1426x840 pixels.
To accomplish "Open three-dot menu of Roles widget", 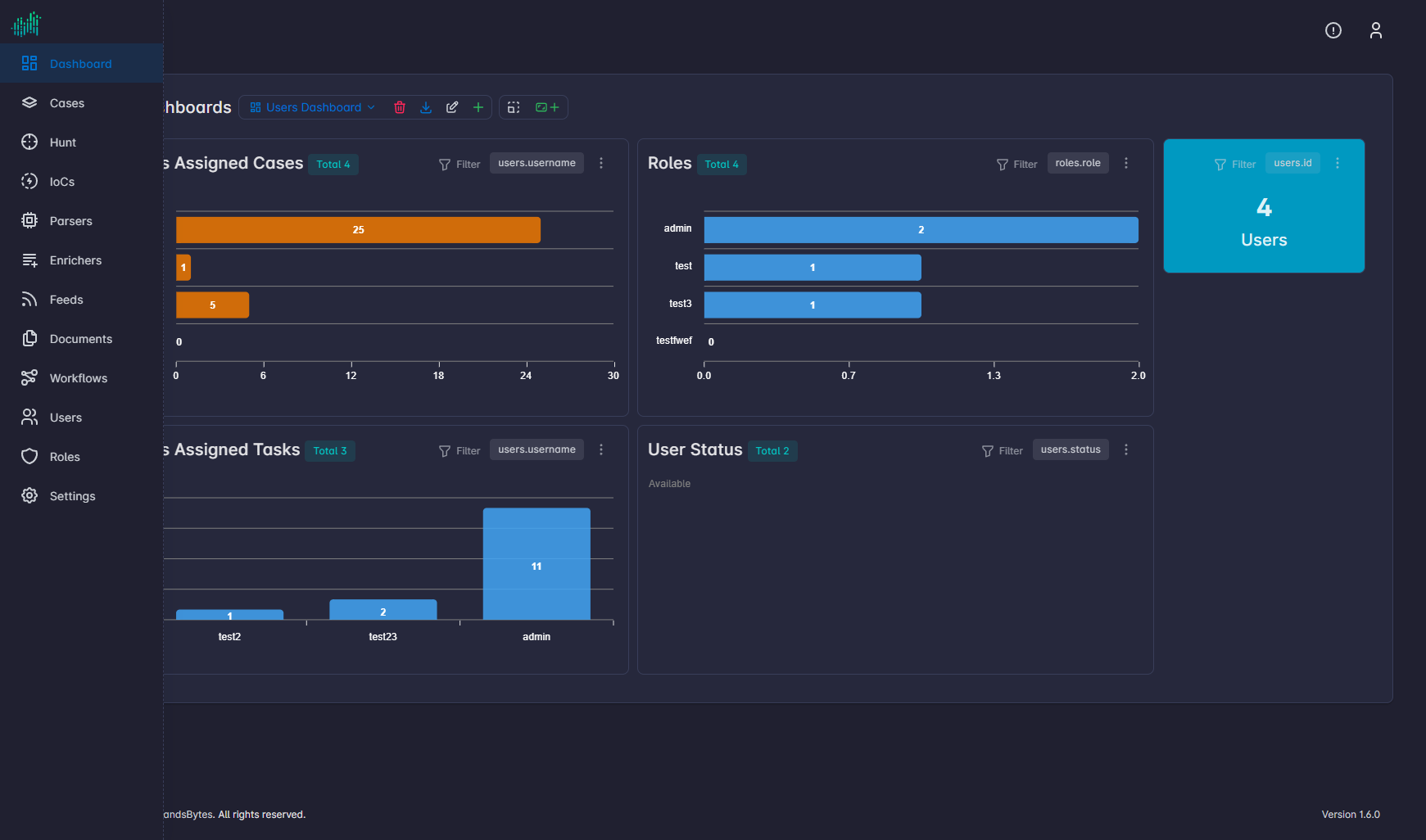I will click(x=1126, y=163).
